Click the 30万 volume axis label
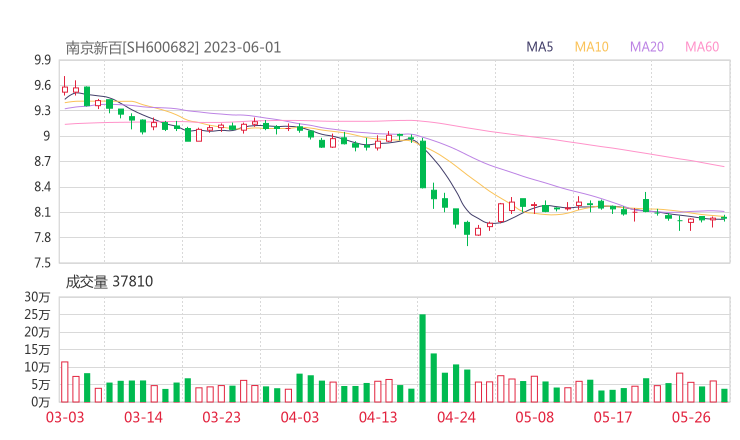Viewport: 740px width, 440px height. coord(37,297)
